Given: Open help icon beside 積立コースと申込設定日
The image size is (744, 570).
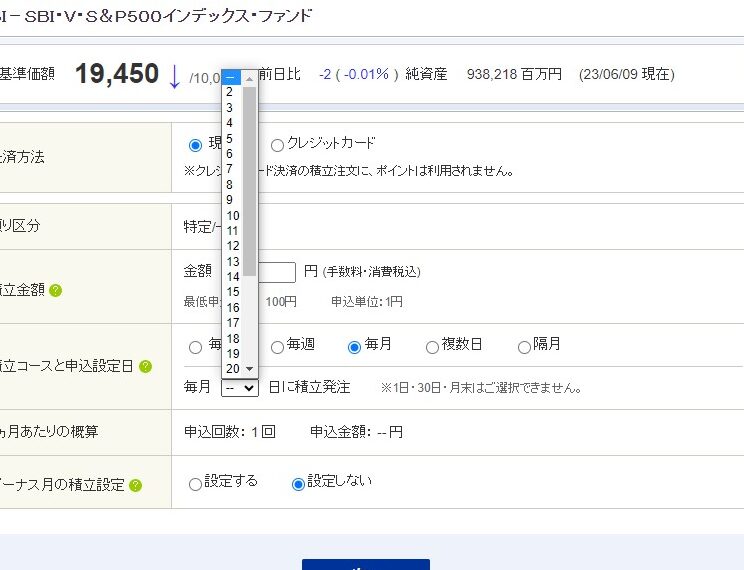Looking at the screenshot, I should (x=145, y=366).
